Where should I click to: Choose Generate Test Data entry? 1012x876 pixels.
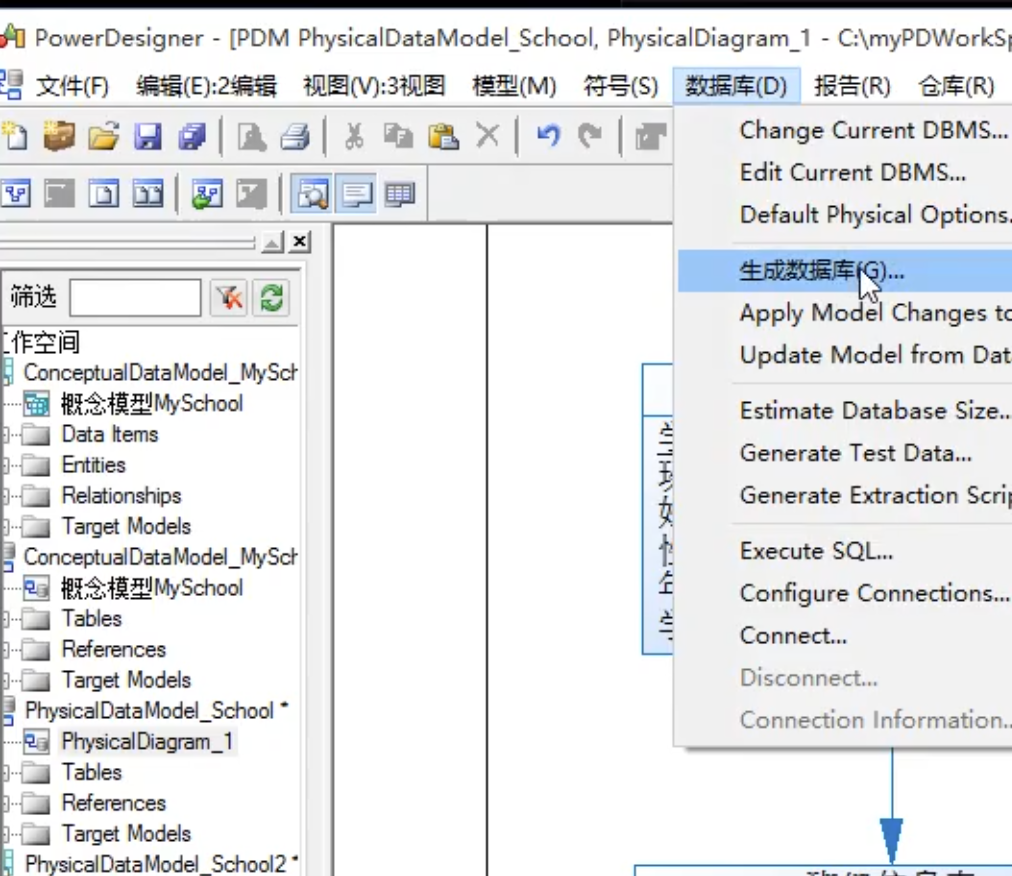845,453
